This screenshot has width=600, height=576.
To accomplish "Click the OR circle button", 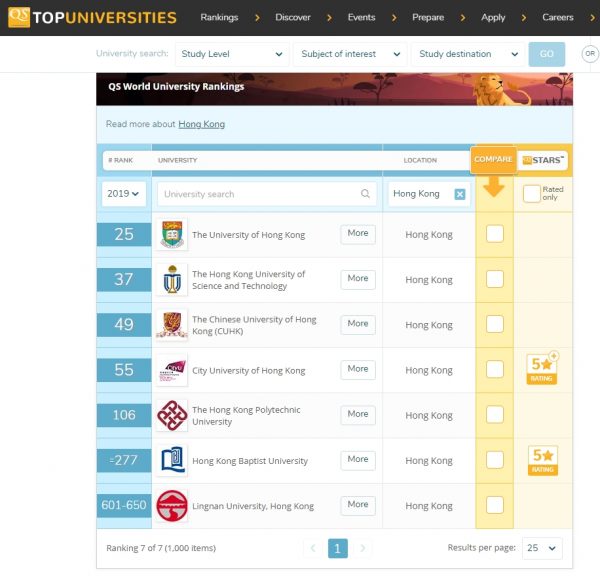I will click(590, 54).
